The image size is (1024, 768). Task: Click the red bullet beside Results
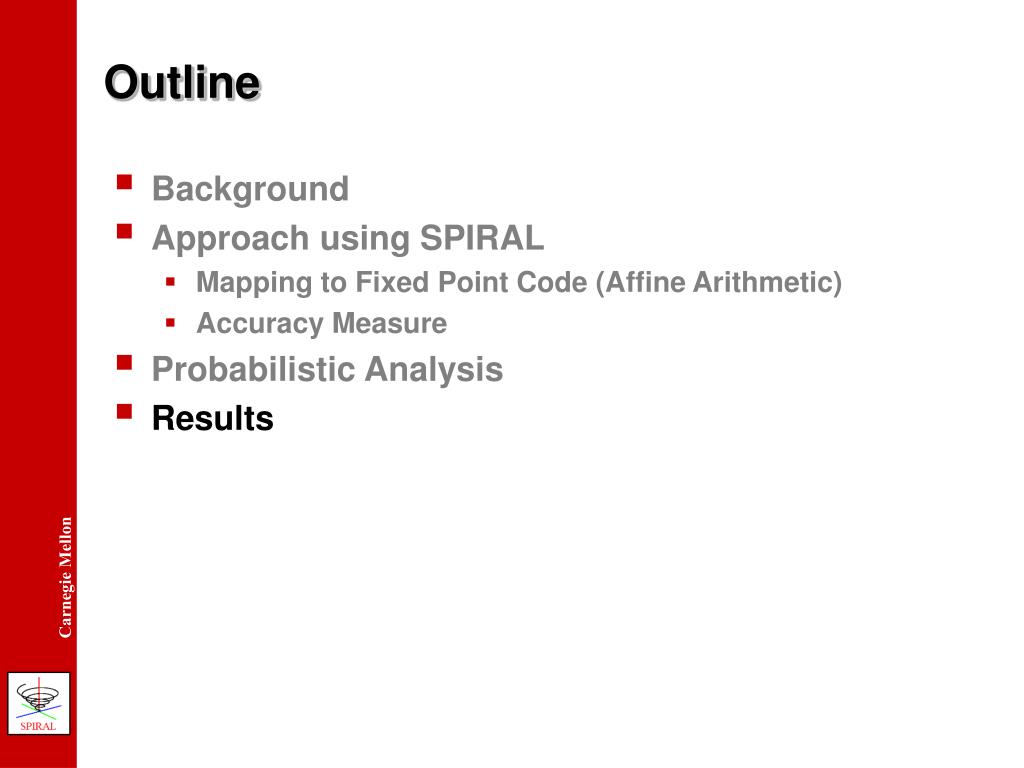point(125,411)
